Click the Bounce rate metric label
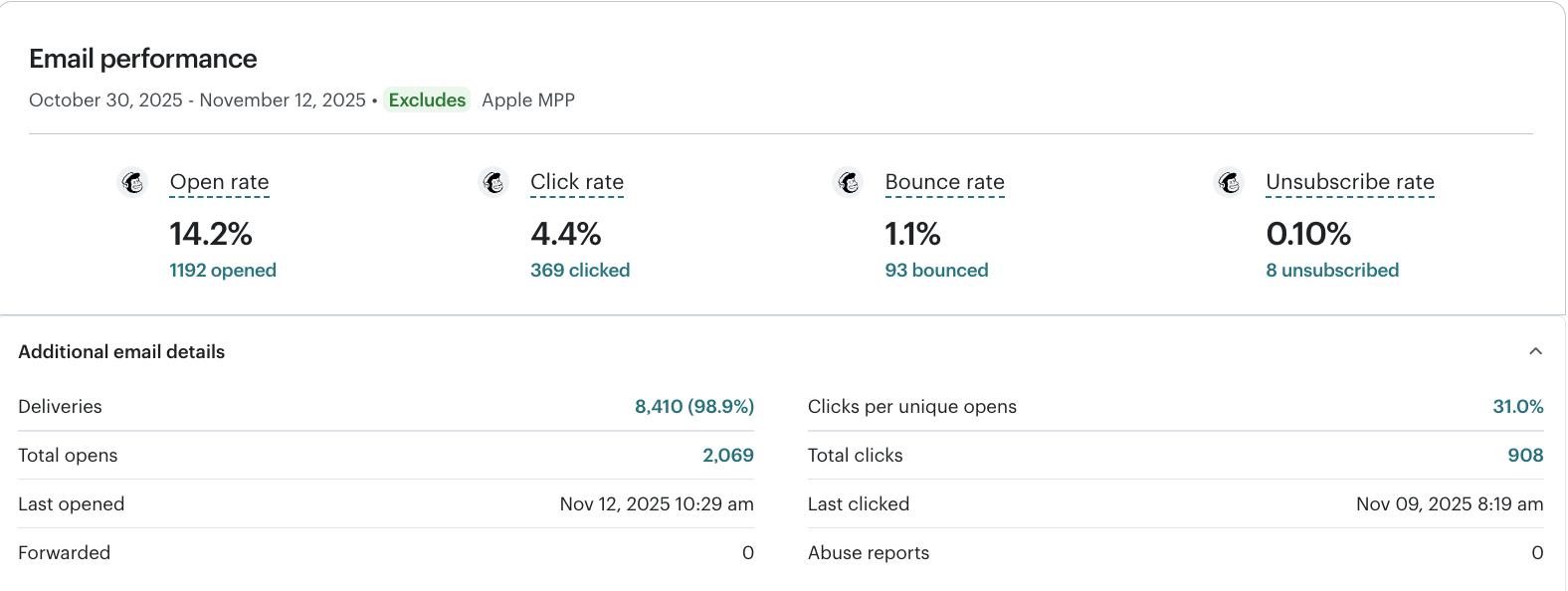The height and width of the screenshot is (591, 1568). (944, 182)
